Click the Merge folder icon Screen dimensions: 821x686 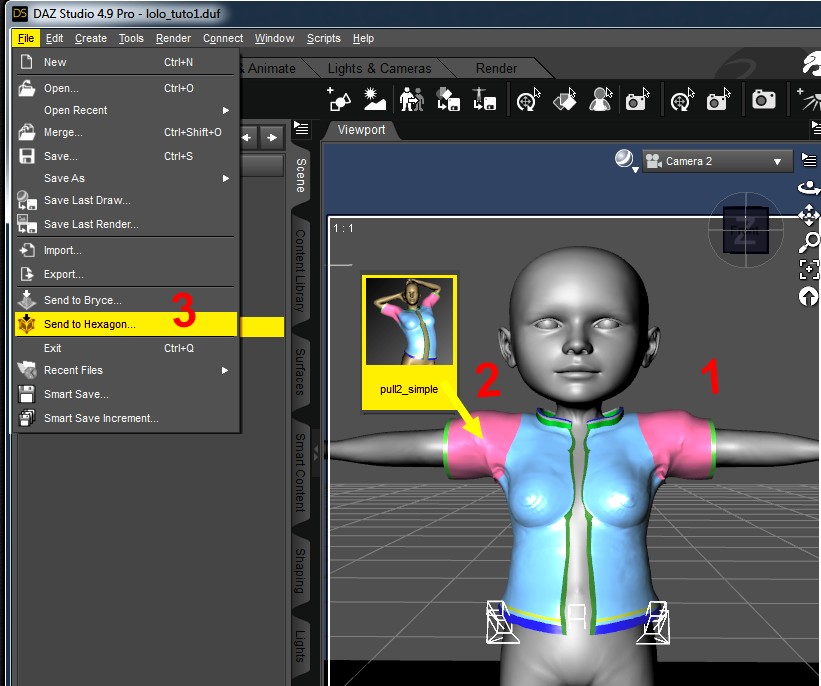pos(27,132)
